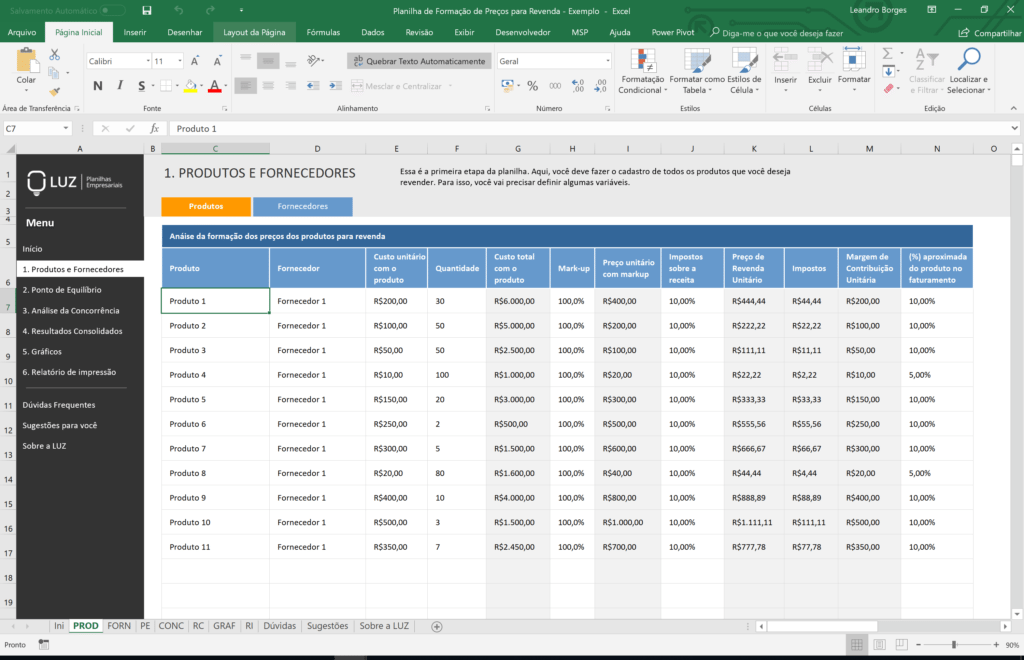Open the Fórmulas ribbon tab

tap(323, 32)
